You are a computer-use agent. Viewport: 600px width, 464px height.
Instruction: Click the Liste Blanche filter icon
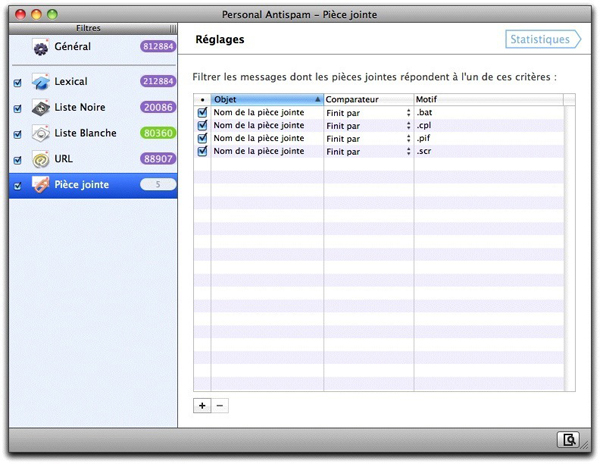point(41,133)
